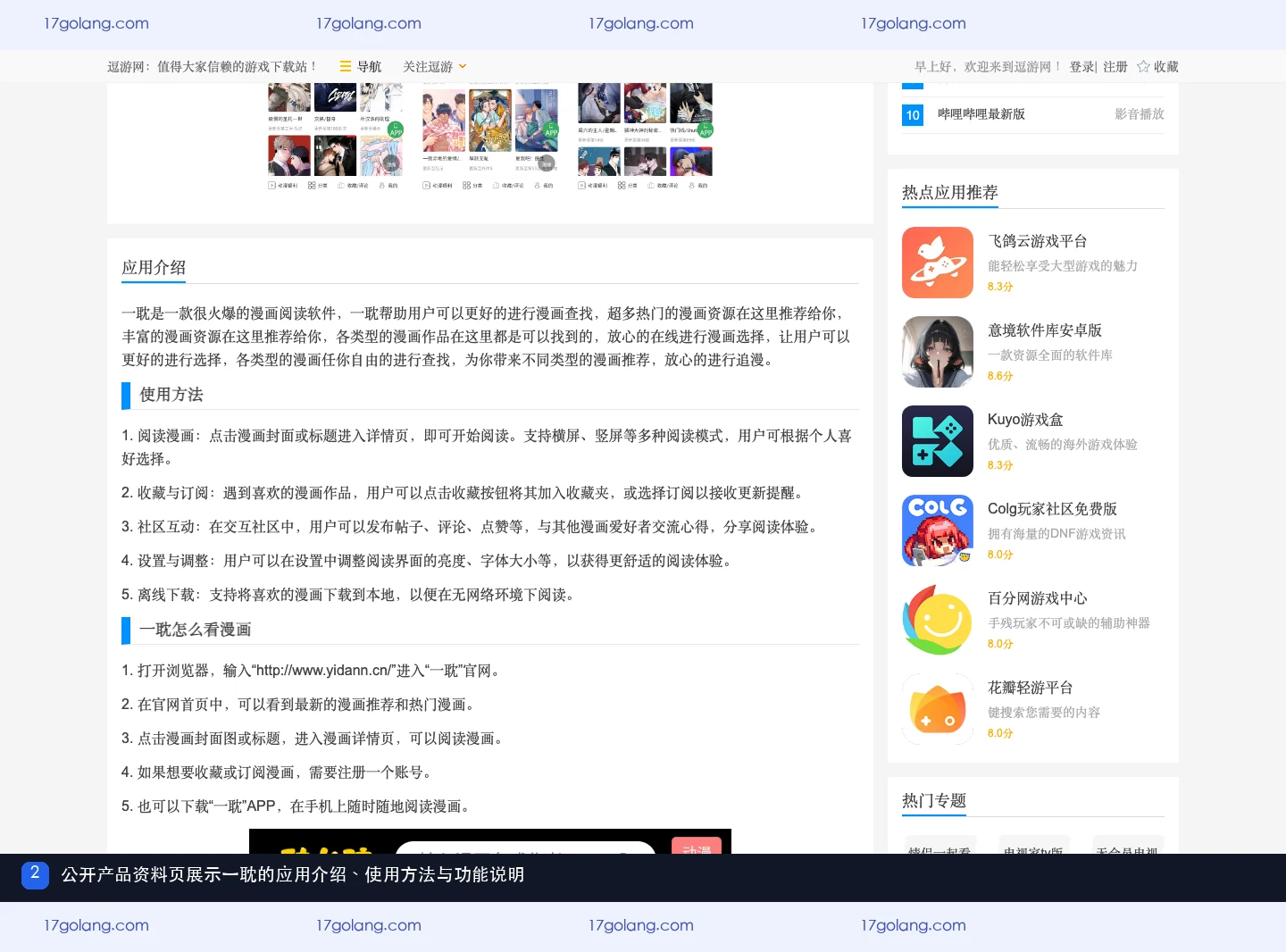The height and width of the screenshot is (952, 1286).
Task: Click the 应用介绍 section heading
Action: coord(154,267)
